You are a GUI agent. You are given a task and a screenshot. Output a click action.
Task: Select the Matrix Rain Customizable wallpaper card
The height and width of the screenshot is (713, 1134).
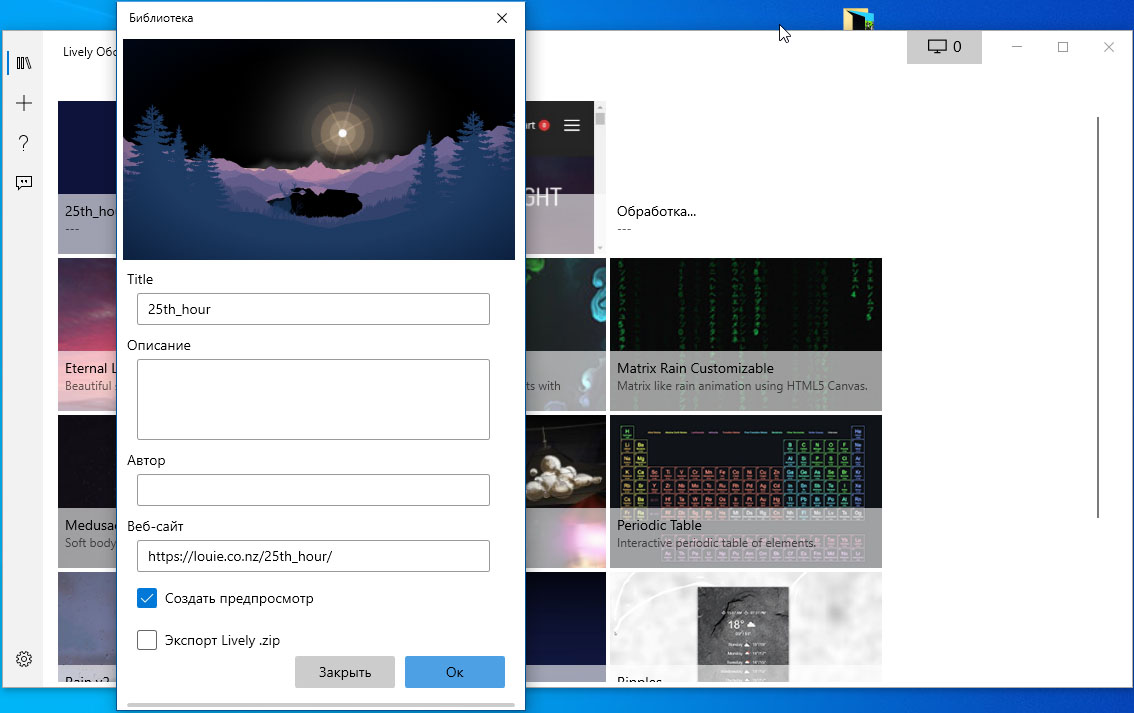746,334
